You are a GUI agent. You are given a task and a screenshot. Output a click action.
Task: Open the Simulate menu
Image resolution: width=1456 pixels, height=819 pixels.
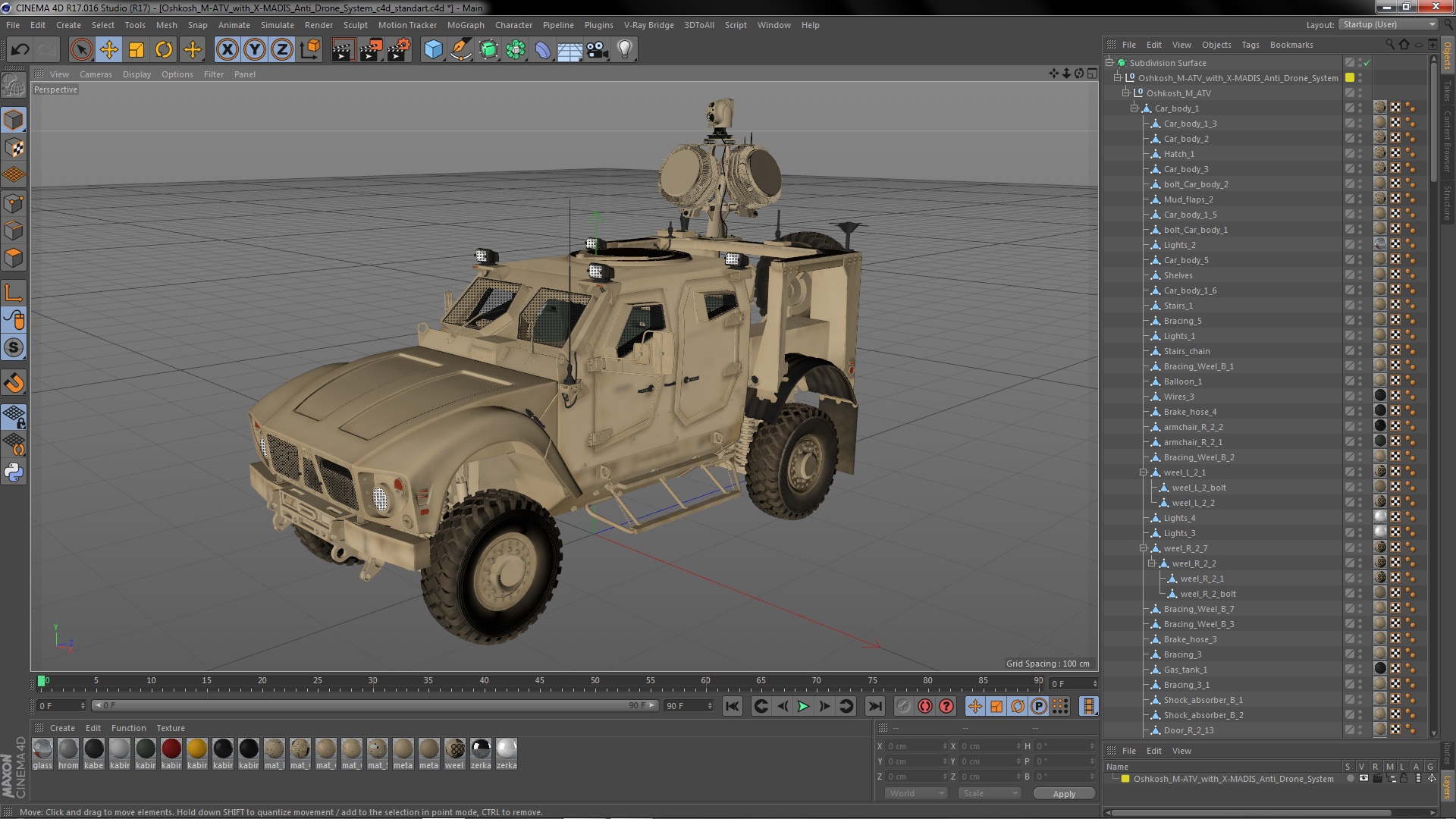(x=278, y=25)
